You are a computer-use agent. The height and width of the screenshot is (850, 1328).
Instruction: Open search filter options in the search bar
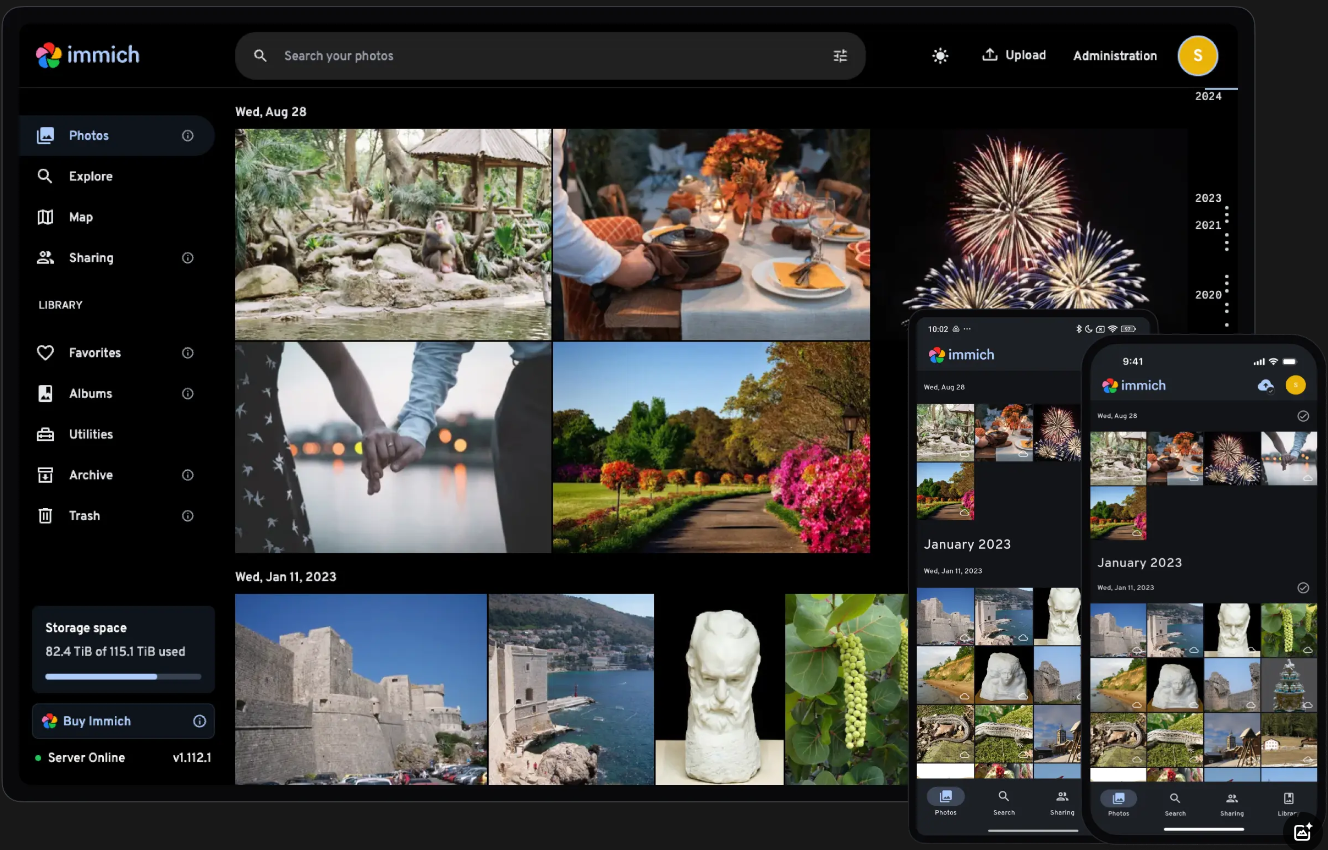click(840, 56)
